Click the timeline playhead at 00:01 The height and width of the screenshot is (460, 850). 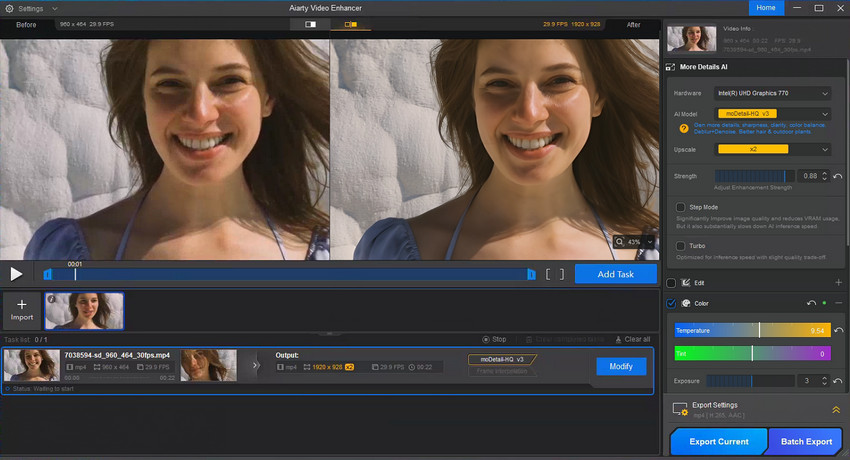[x=75, y=274]
